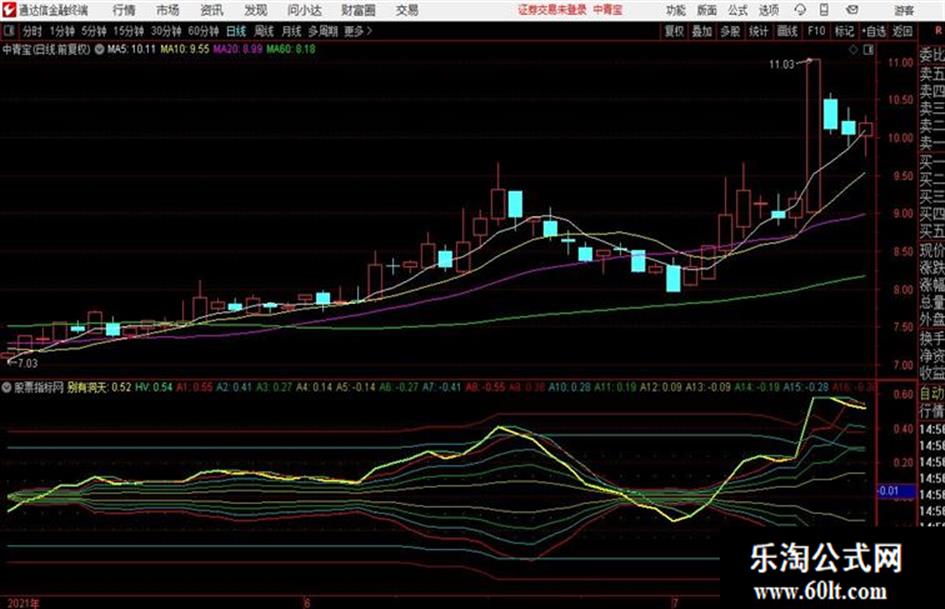This screenshot has width=945, height=609.
Task: Click the 2021年 date label on time axis
Action: pos(22,603)
